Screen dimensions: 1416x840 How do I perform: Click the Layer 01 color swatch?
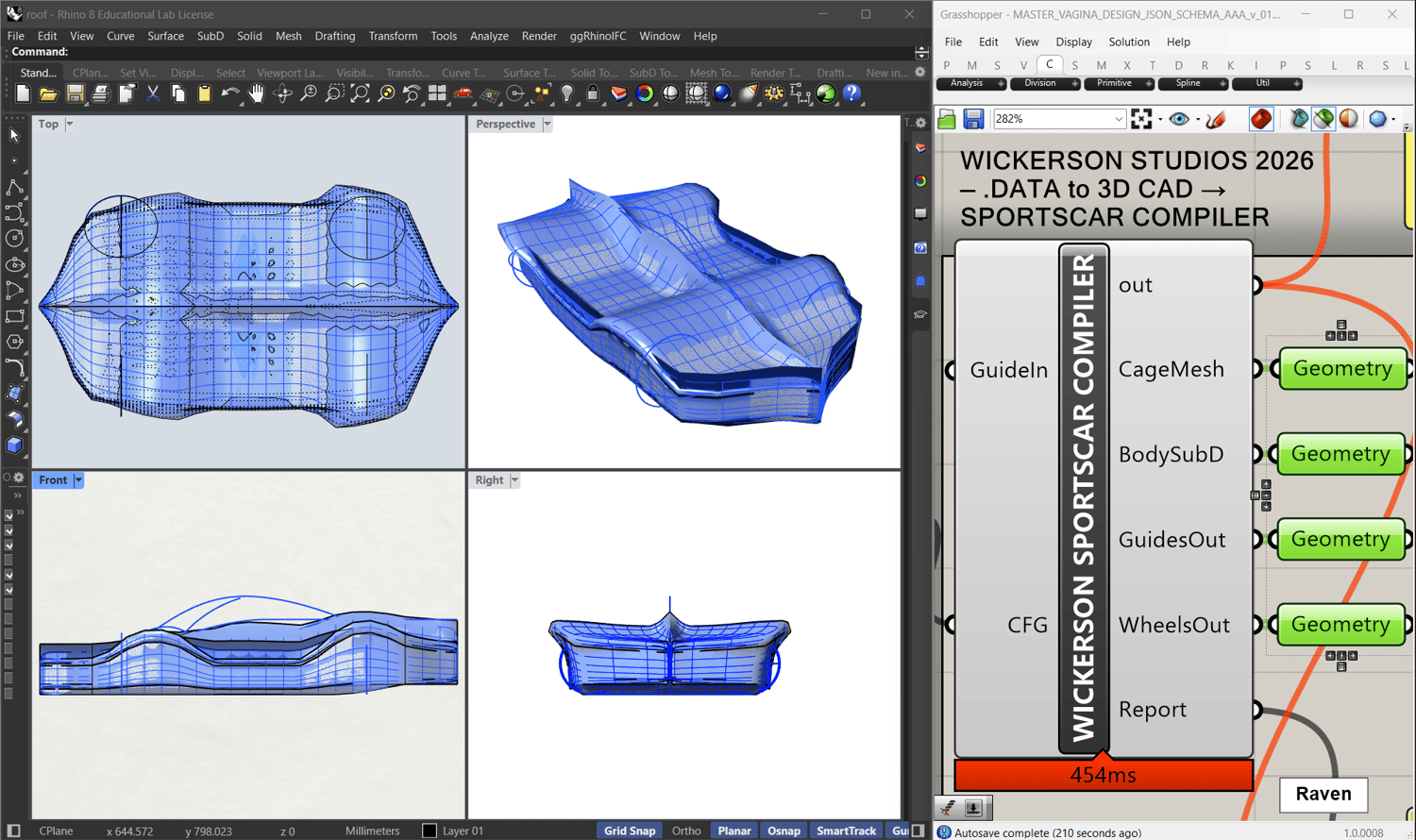pyautogui.click(x=430, y=831)
